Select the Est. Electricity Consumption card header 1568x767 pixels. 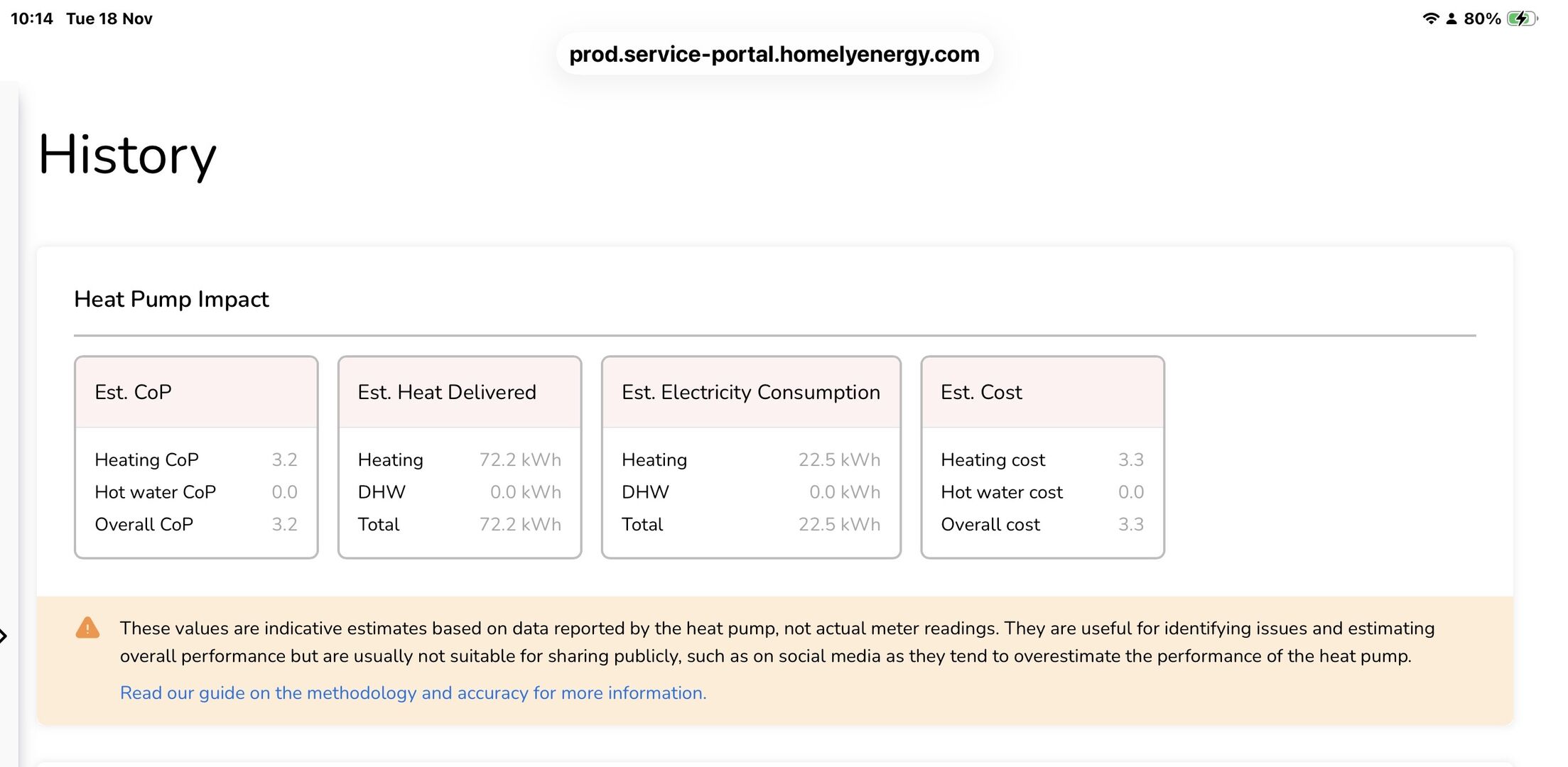750,392
